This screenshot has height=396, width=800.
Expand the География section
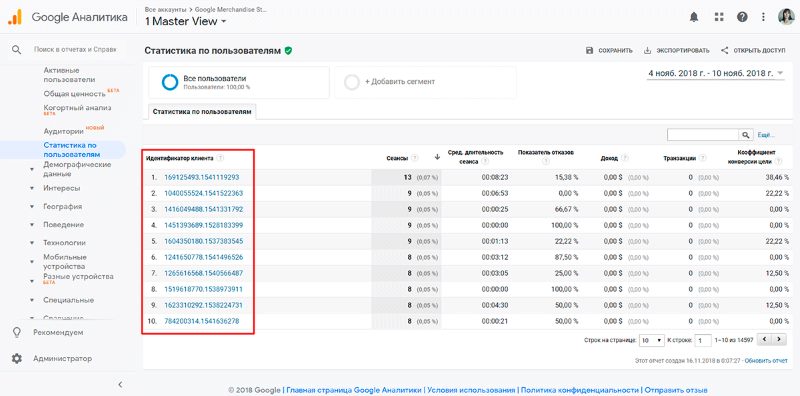tap(32, 207)
